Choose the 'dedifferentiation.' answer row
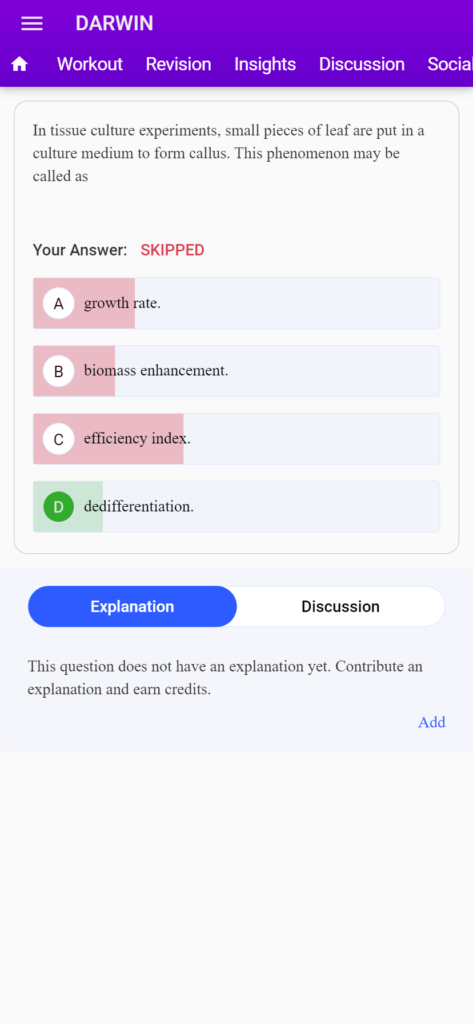Image resolution: width=473 pixels, height=1024 pixels. 236,507
